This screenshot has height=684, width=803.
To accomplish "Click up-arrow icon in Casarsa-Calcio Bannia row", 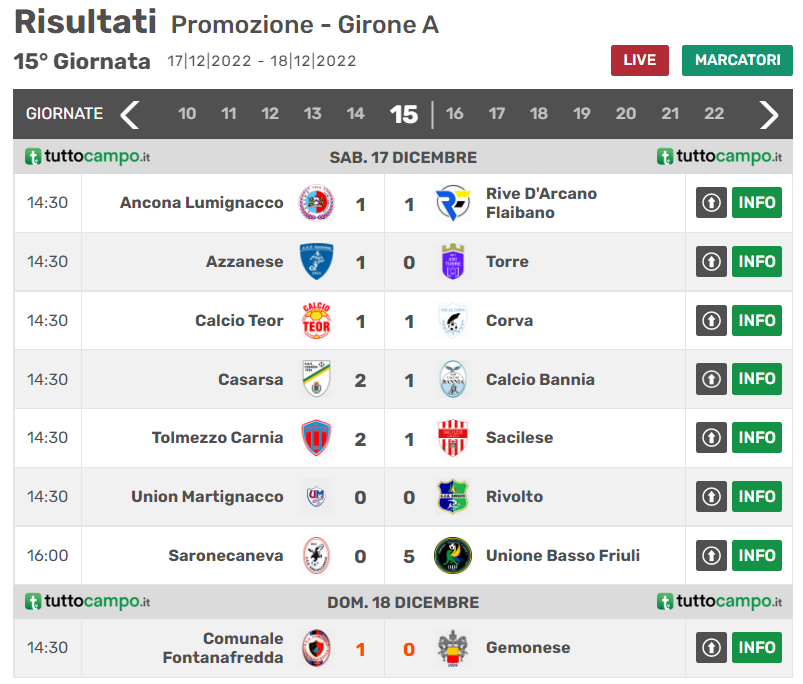I will [711, 379].
